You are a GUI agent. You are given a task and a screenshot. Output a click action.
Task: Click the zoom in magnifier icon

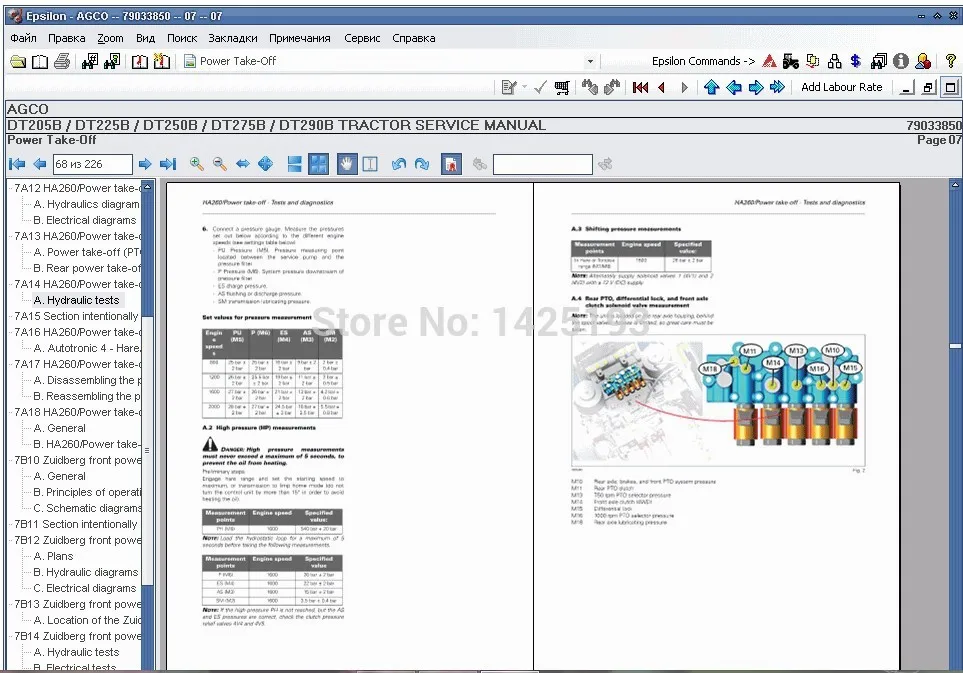pyautogui.click(x=197, y=164)
